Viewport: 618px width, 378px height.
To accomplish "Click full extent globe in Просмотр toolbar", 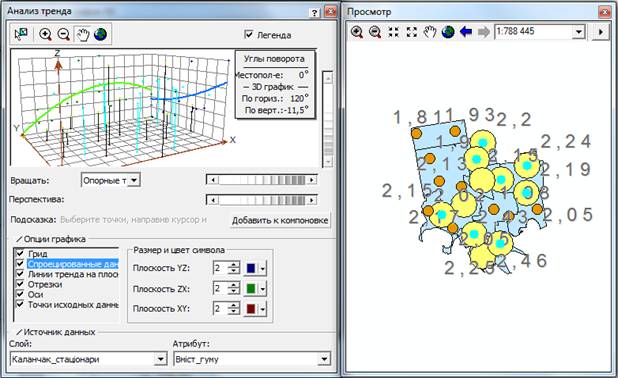I will pyautogui.click(x=448, y=32).
